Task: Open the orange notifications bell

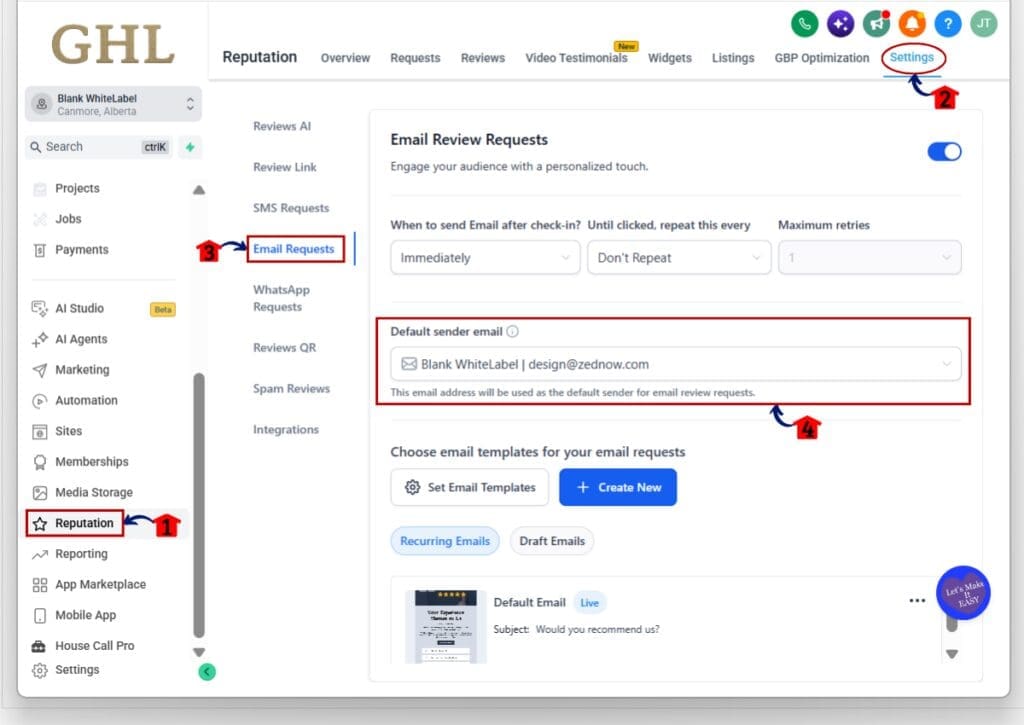Action: [912, 24]
